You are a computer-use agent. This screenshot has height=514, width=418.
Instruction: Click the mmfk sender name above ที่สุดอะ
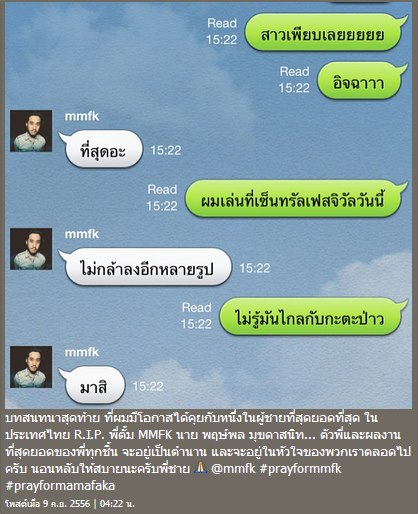tap(82, 116)
